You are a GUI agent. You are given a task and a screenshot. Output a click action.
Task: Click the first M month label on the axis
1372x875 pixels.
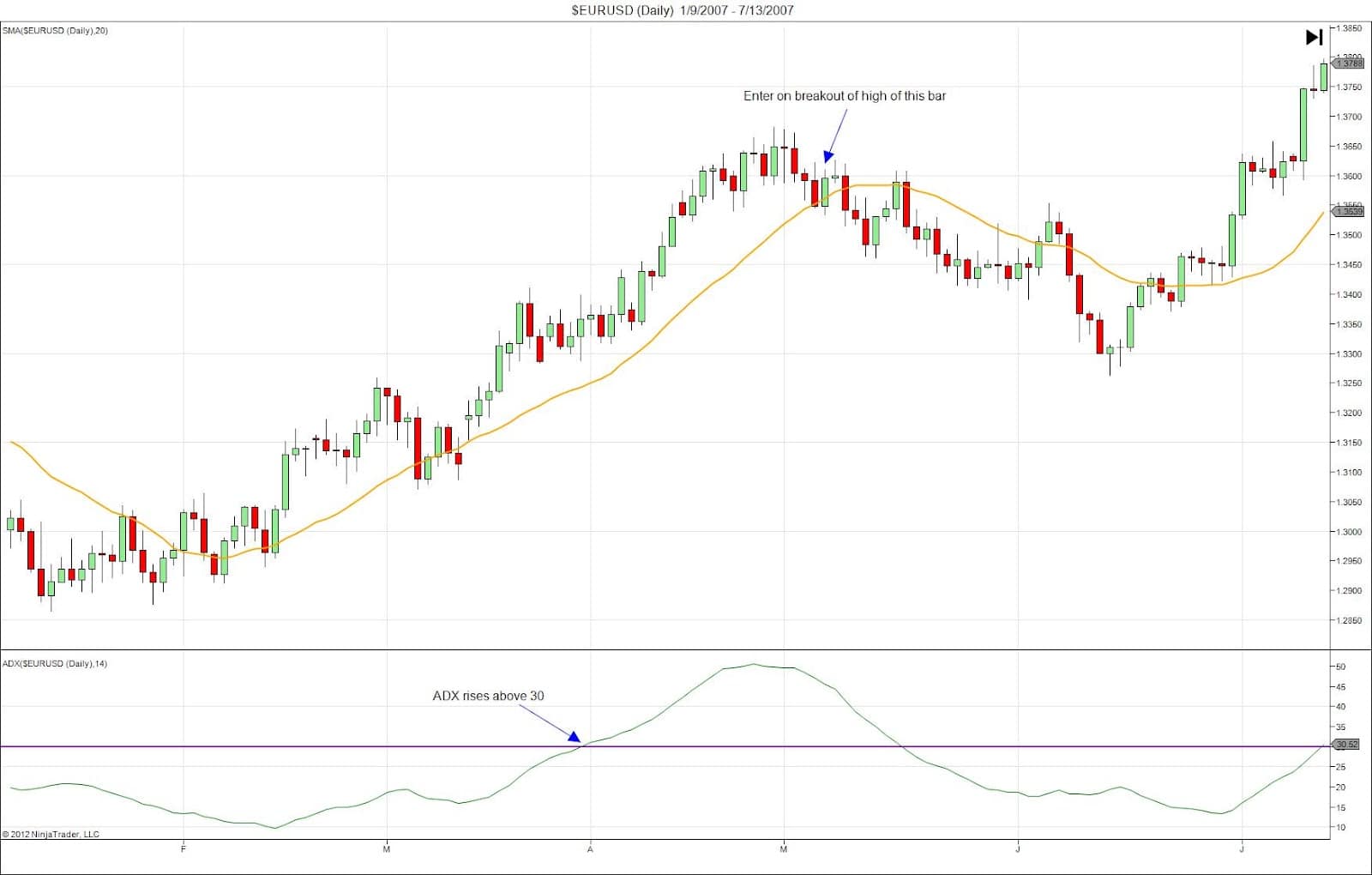point(387,850)
